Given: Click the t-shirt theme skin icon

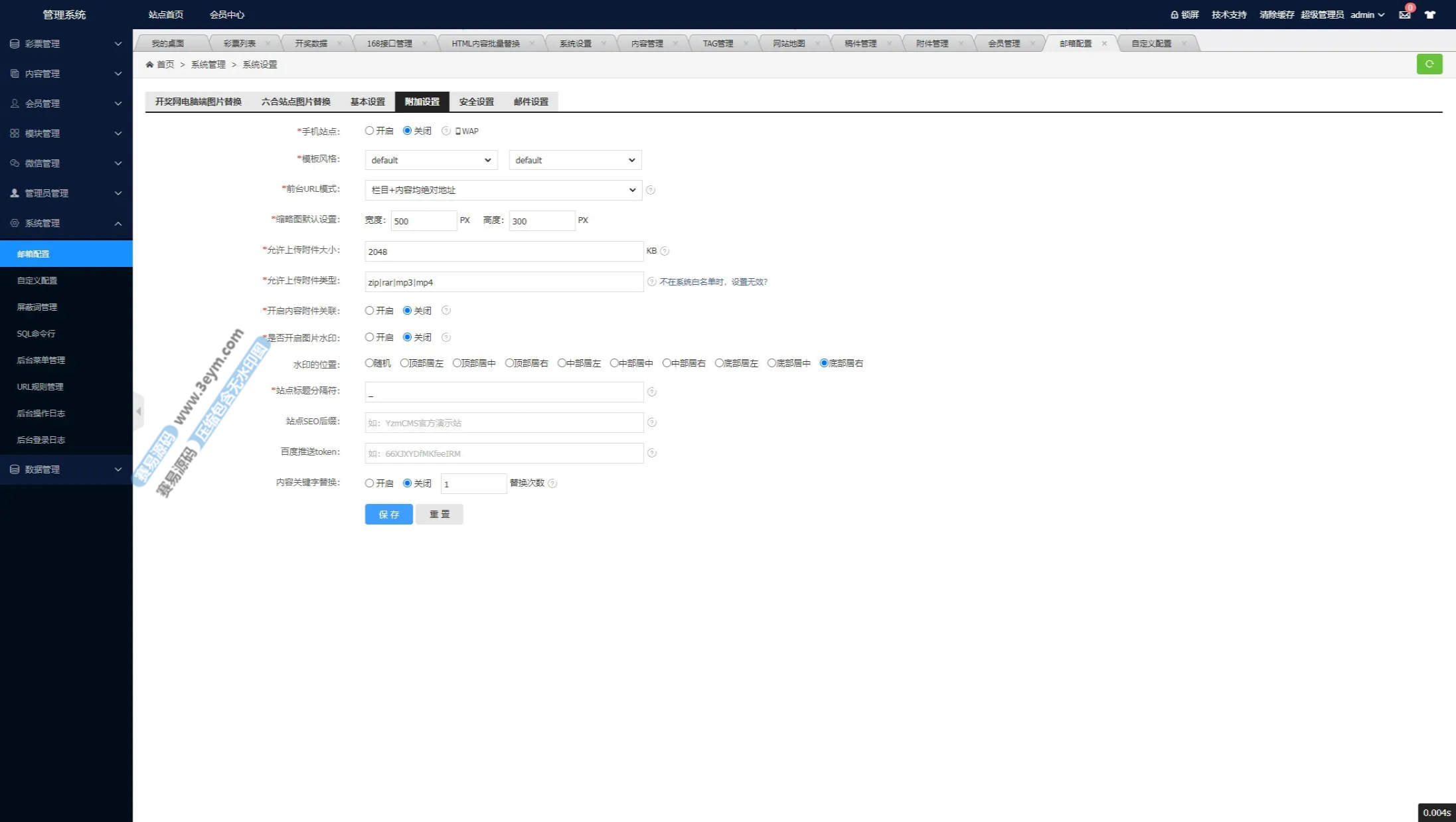Looking at the screenshot, I should coord(1430,15).
